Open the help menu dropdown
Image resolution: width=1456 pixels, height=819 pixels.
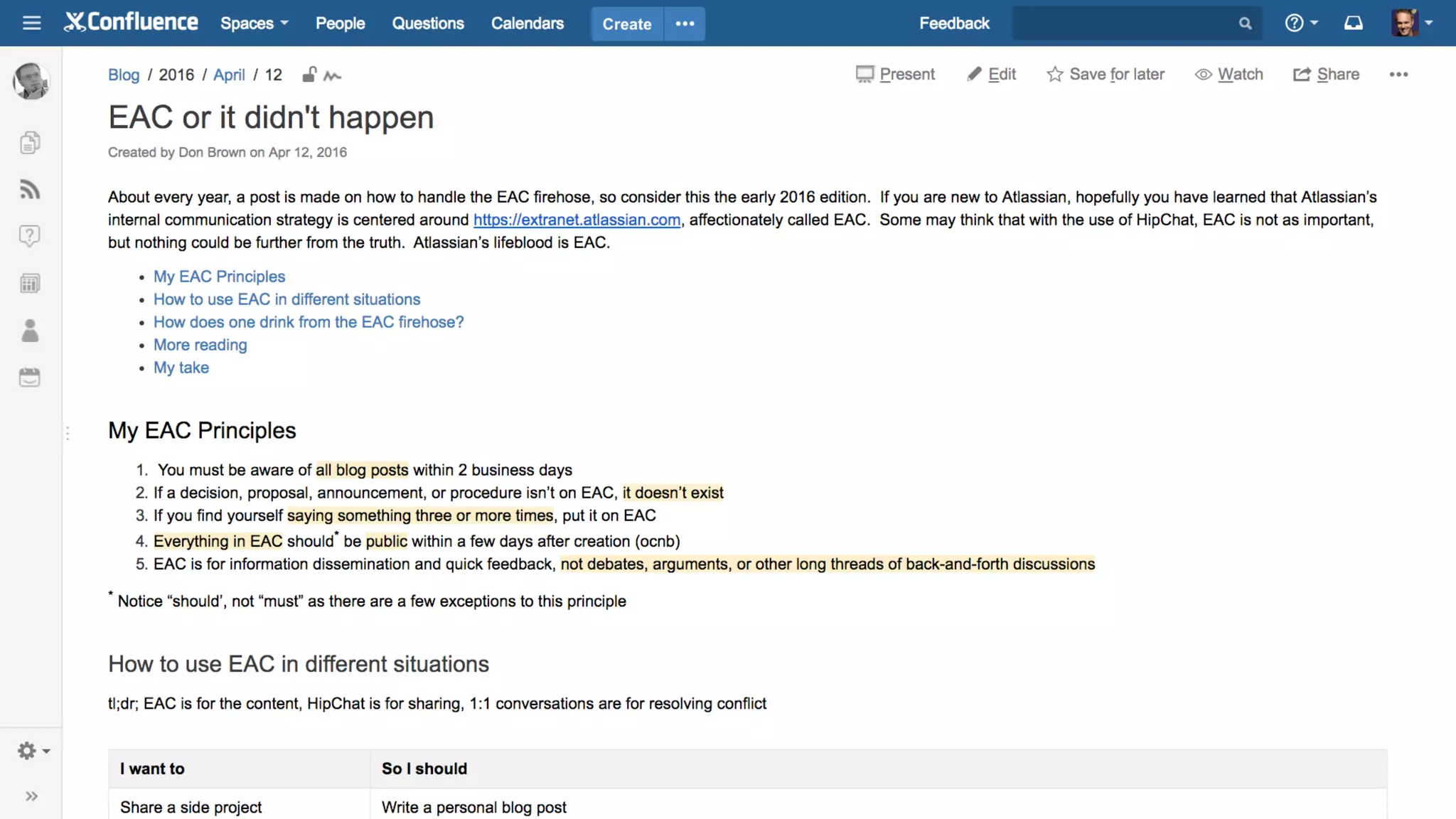[1301, 23]
